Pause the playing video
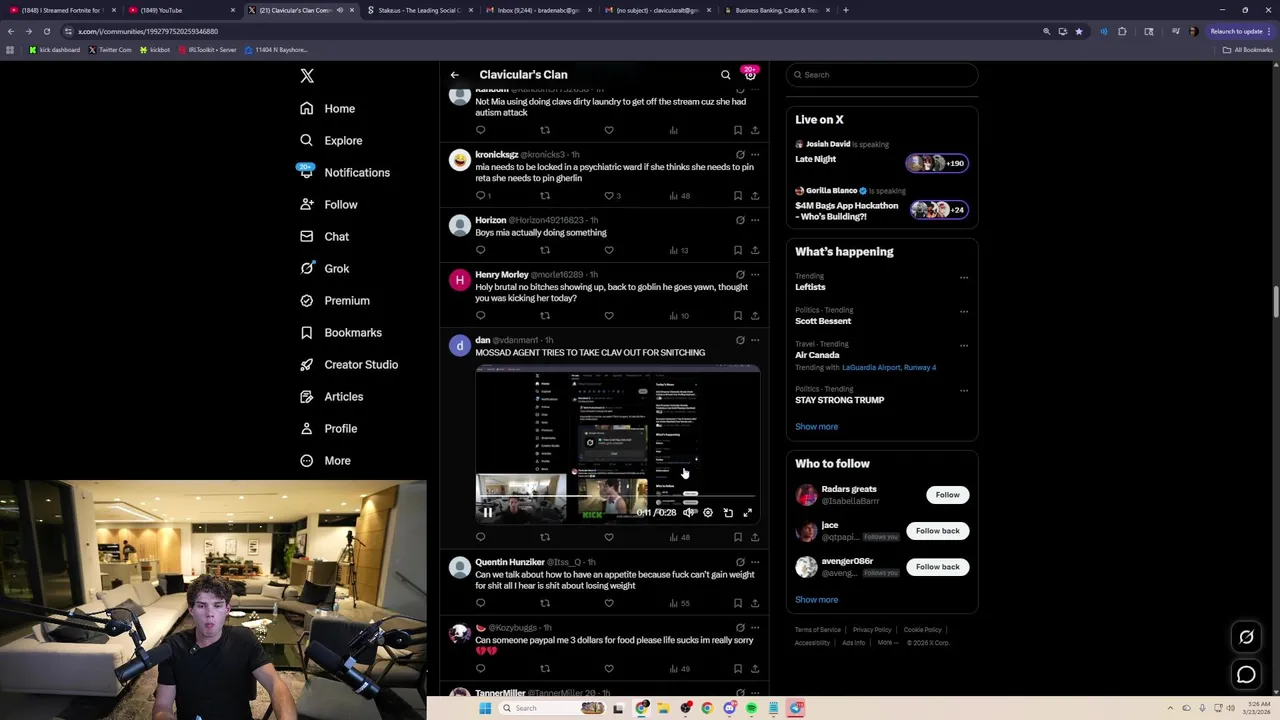Screen dimensions: 1280x720 pos(487,512)
